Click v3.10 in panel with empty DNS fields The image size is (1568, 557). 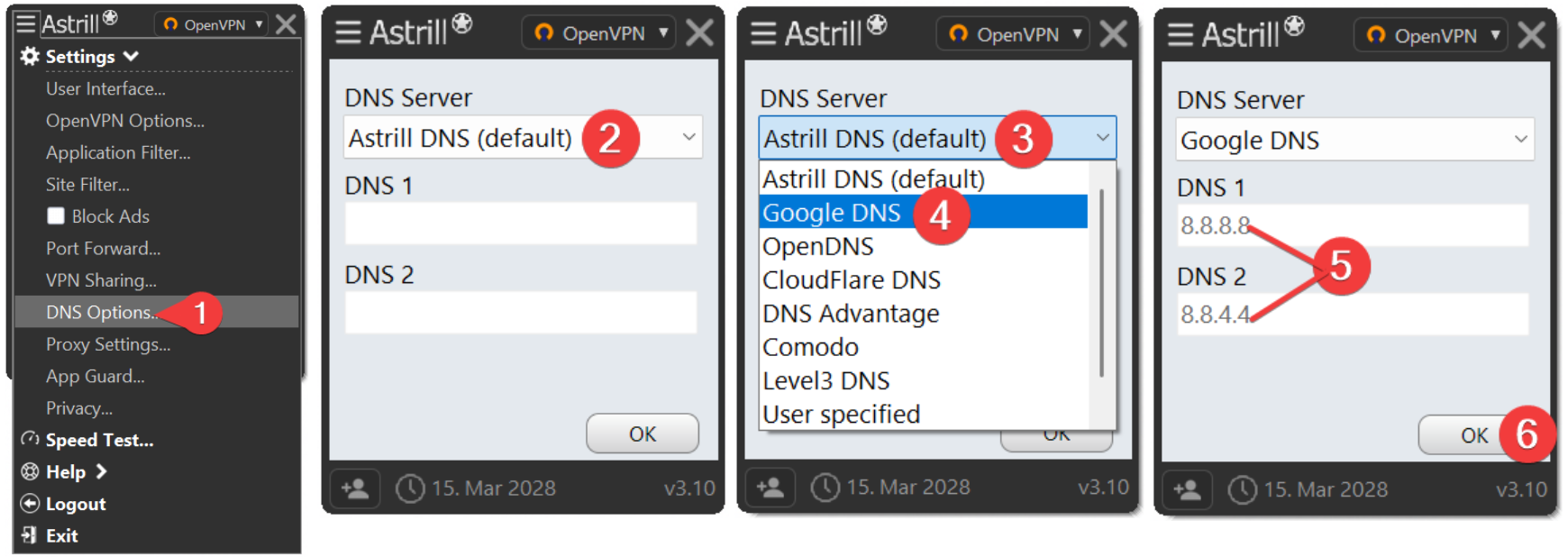(x=689, y=489)
